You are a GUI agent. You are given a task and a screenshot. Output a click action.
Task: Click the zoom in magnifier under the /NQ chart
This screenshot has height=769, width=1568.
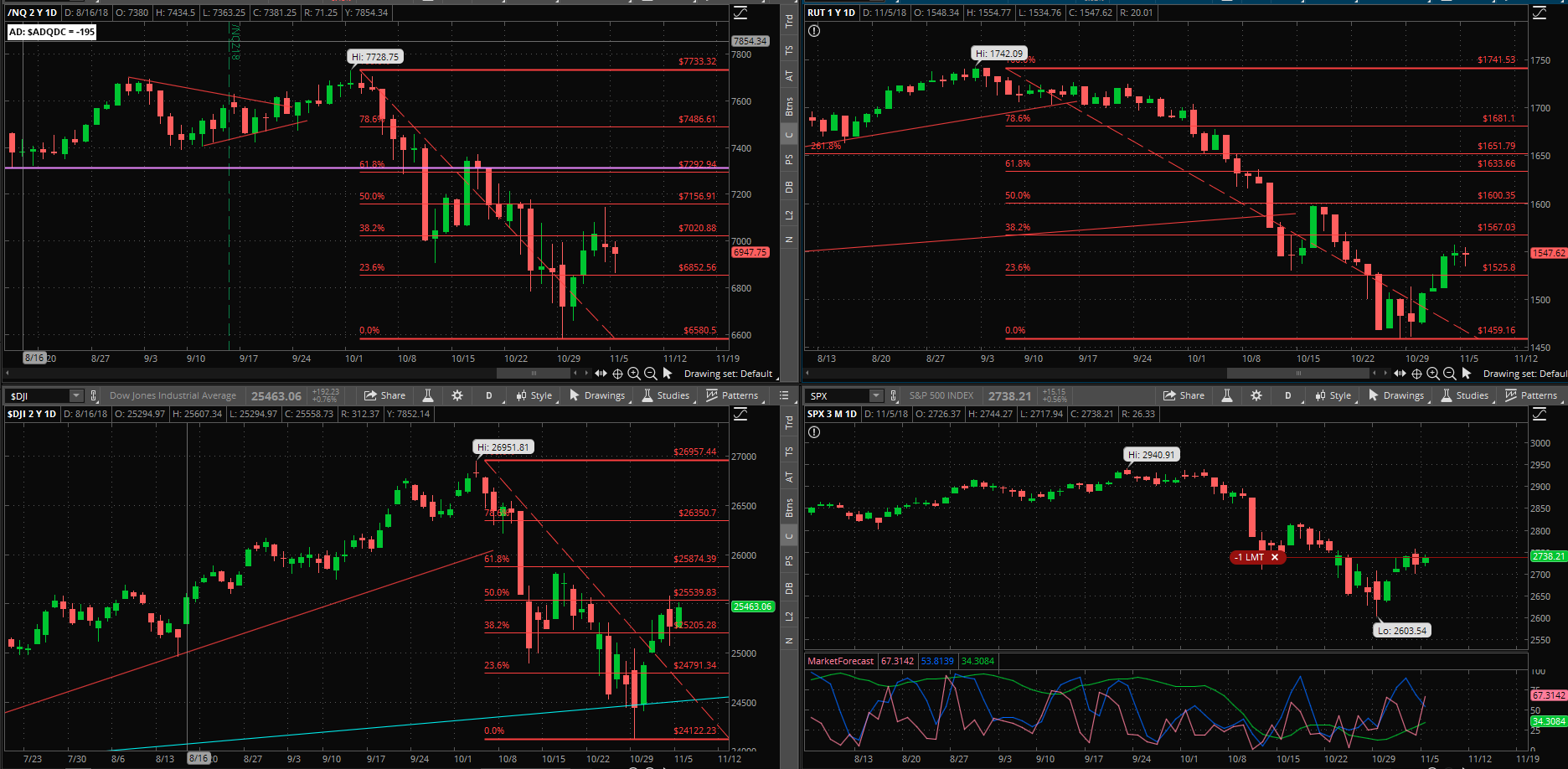tap(634, 374)
